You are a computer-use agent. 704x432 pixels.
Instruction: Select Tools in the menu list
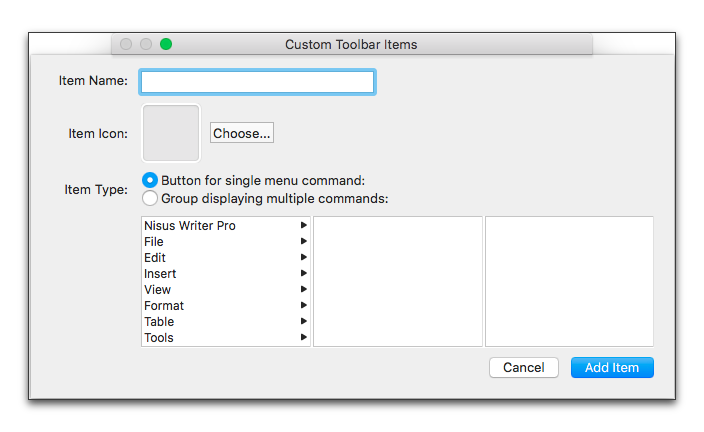coord(226,337)
